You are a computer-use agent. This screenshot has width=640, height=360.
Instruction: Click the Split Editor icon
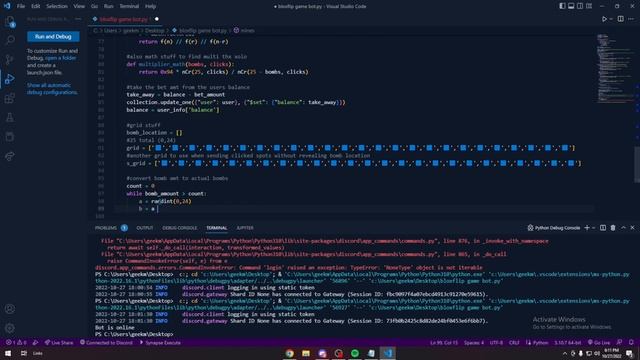(x=620, y=19)
